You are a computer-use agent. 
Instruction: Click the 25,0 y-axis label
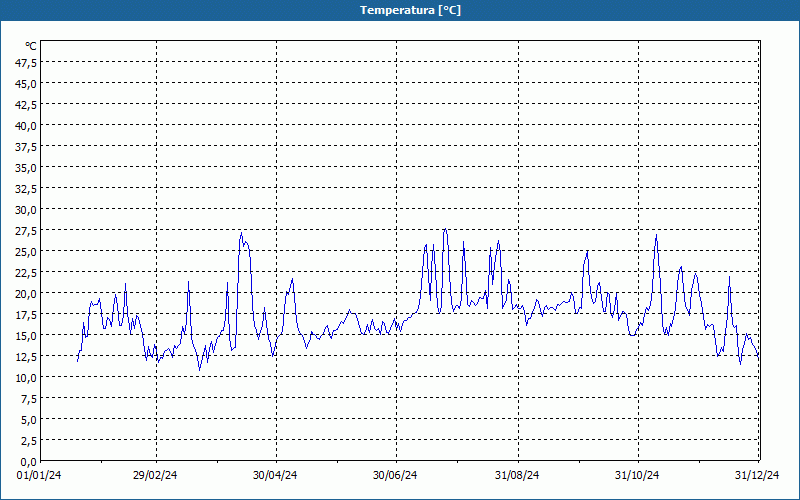pyautogui.click(x=27, y=252)
